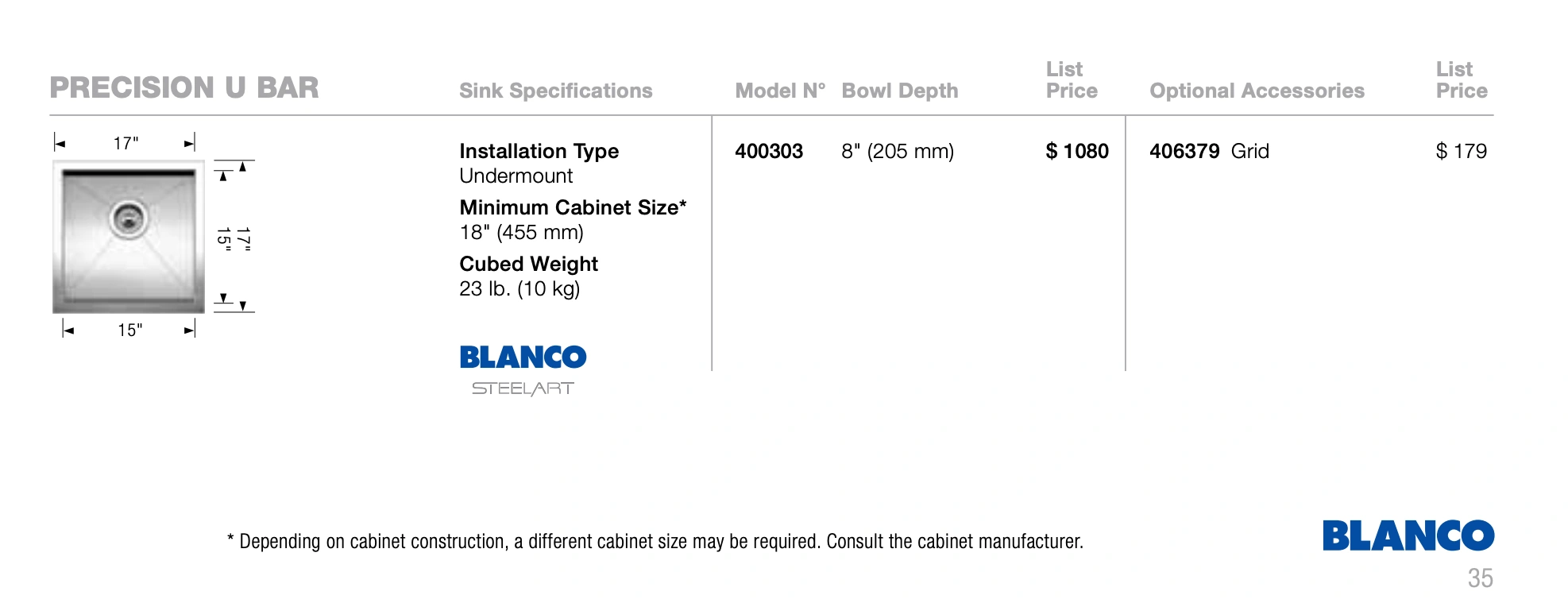Viewport: 1568px width, 599px height.
Task: Click the large BLANCO logo at bottom right
Action: 1408,535
